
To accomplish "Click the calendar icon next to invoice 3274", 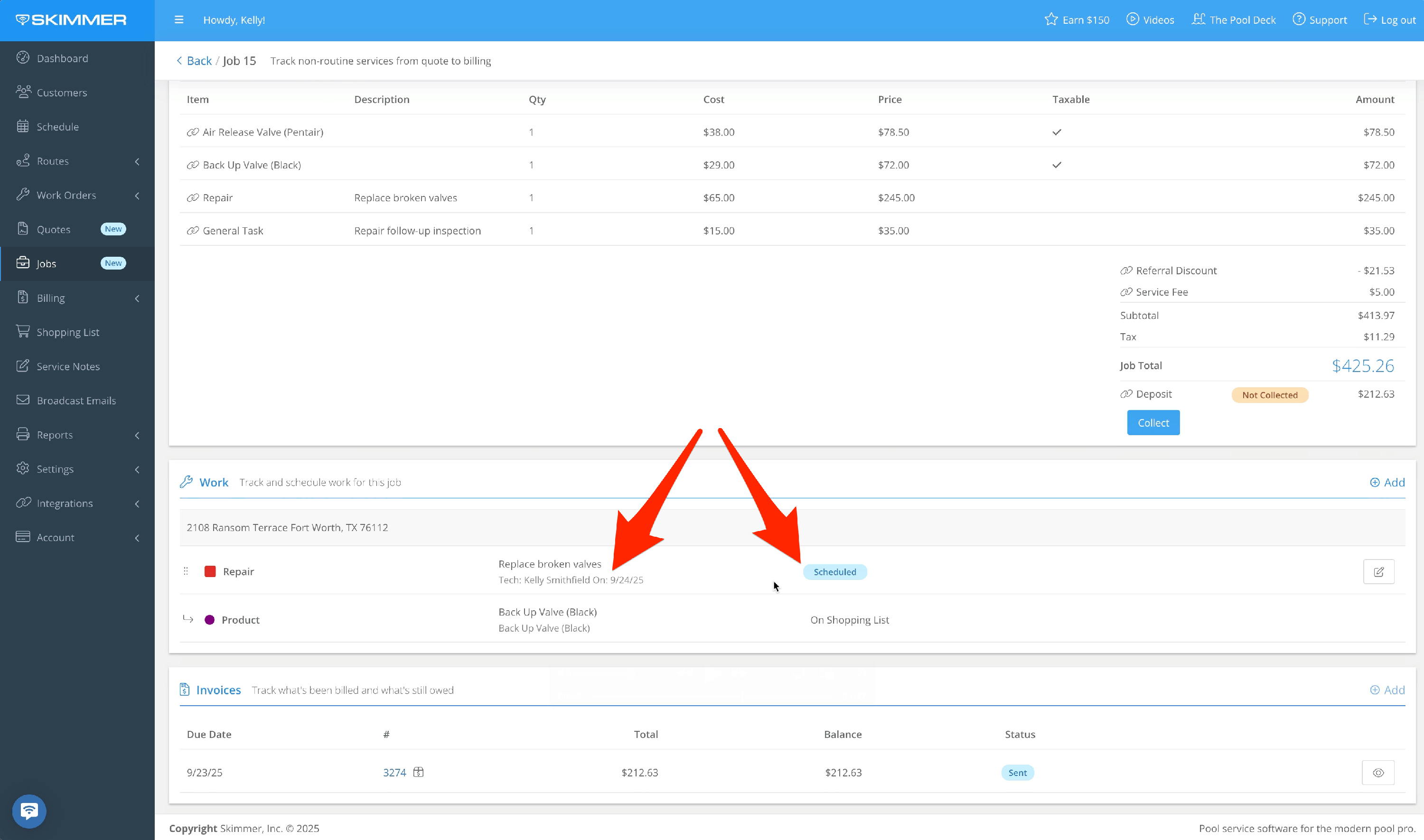I will [418, 772].
